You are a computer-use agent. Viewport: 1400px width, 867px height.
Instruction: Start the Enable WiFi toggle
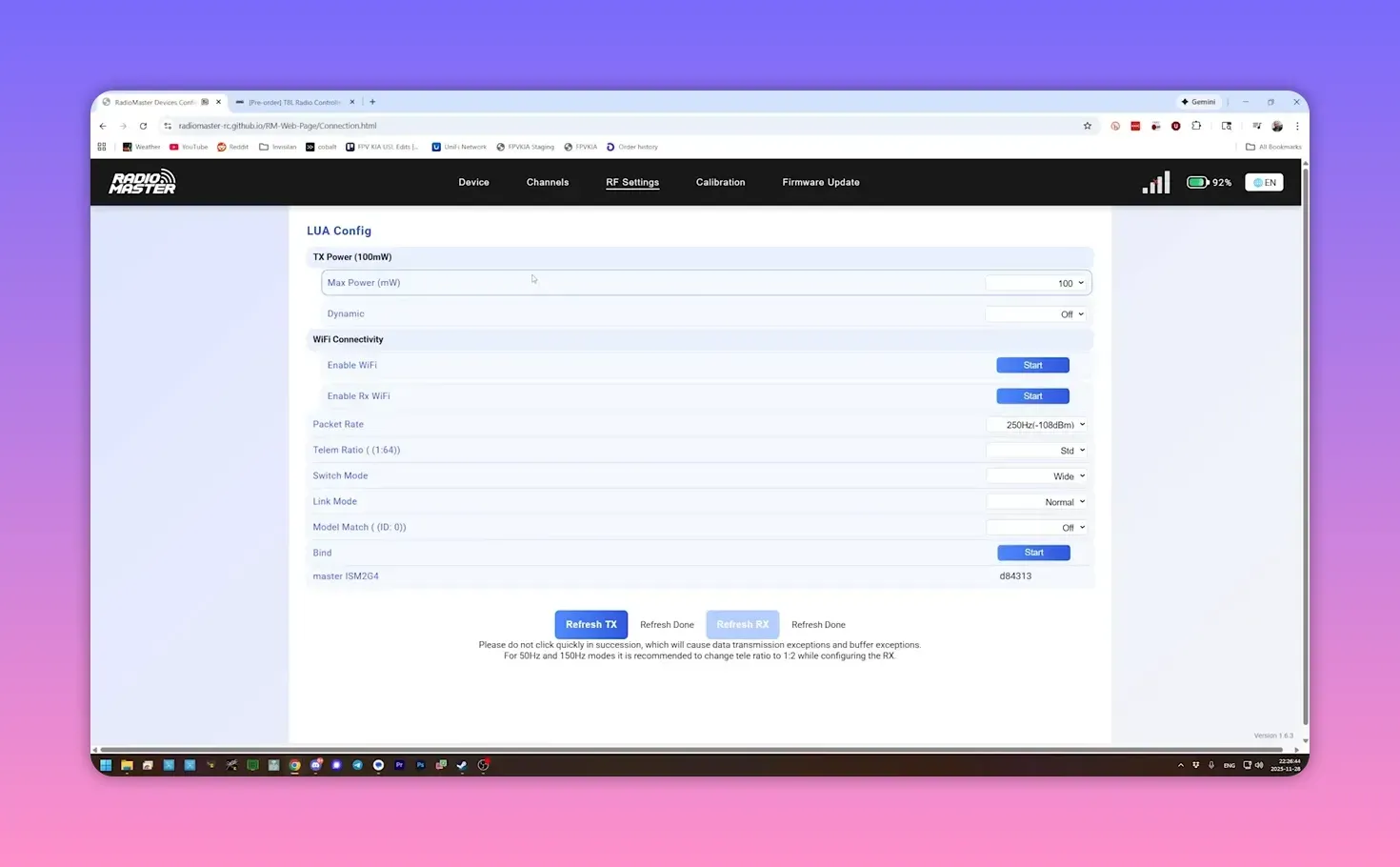pos(1032,365)
